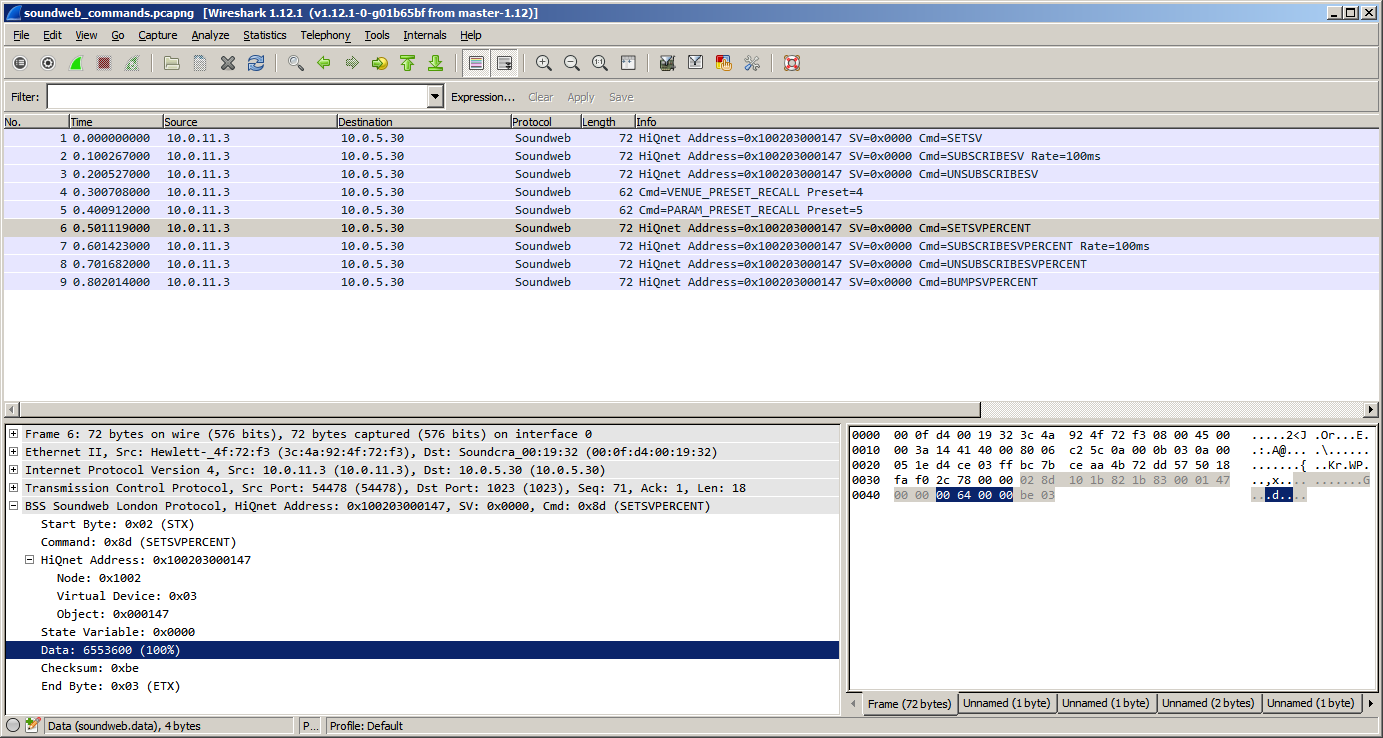The height and width of the screenshot is (738, 1383).
Task: Click packet list horizontal scrollbar right arrow
Action: [x=1371, y=409]
